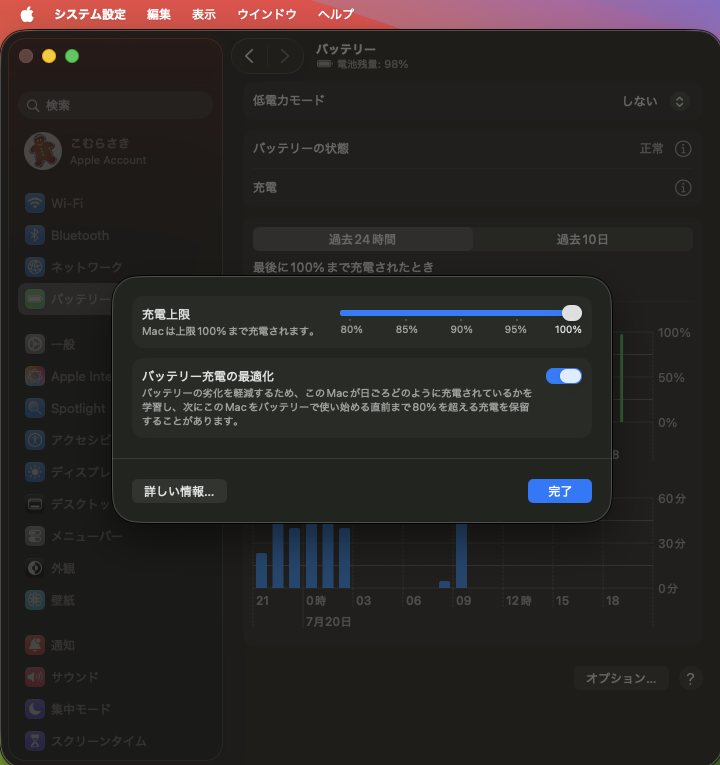720x765 pixels.
Task: Click the forward navigation arrow
Action: point(285,56)
